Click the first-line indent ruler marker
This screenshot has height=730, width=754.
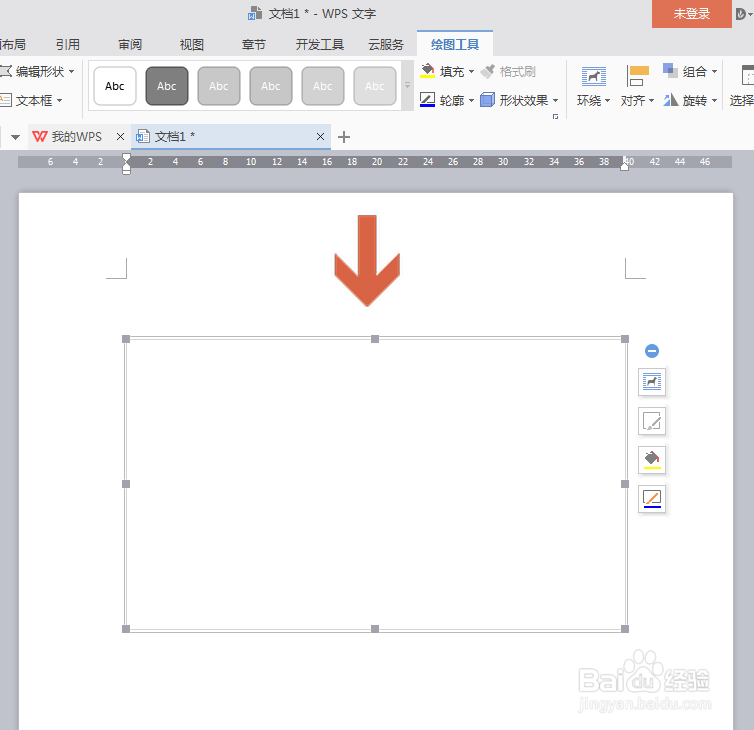126,157
